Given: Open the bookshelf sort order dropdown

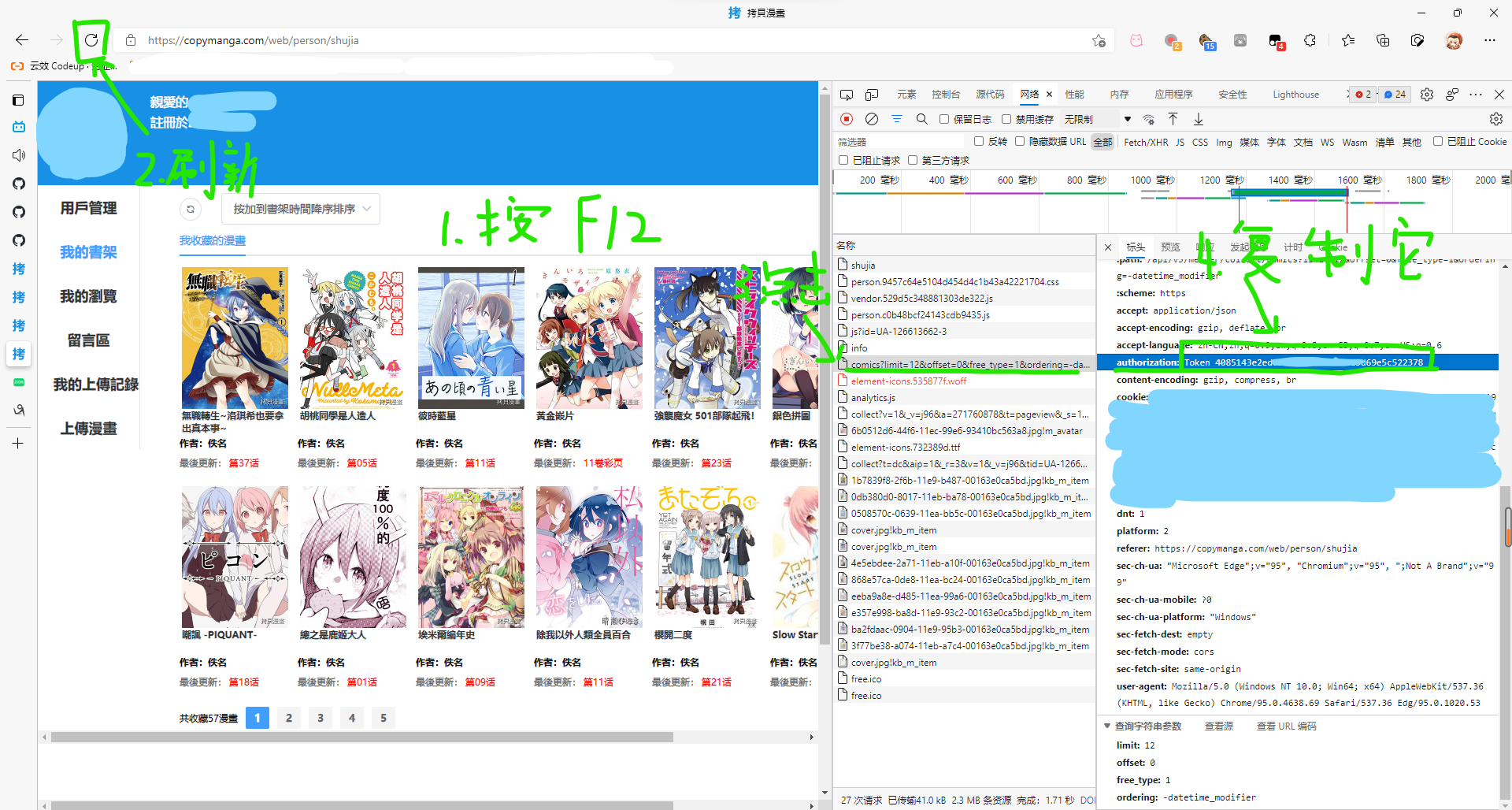Looking at the screenshot, I should point(301,209).
